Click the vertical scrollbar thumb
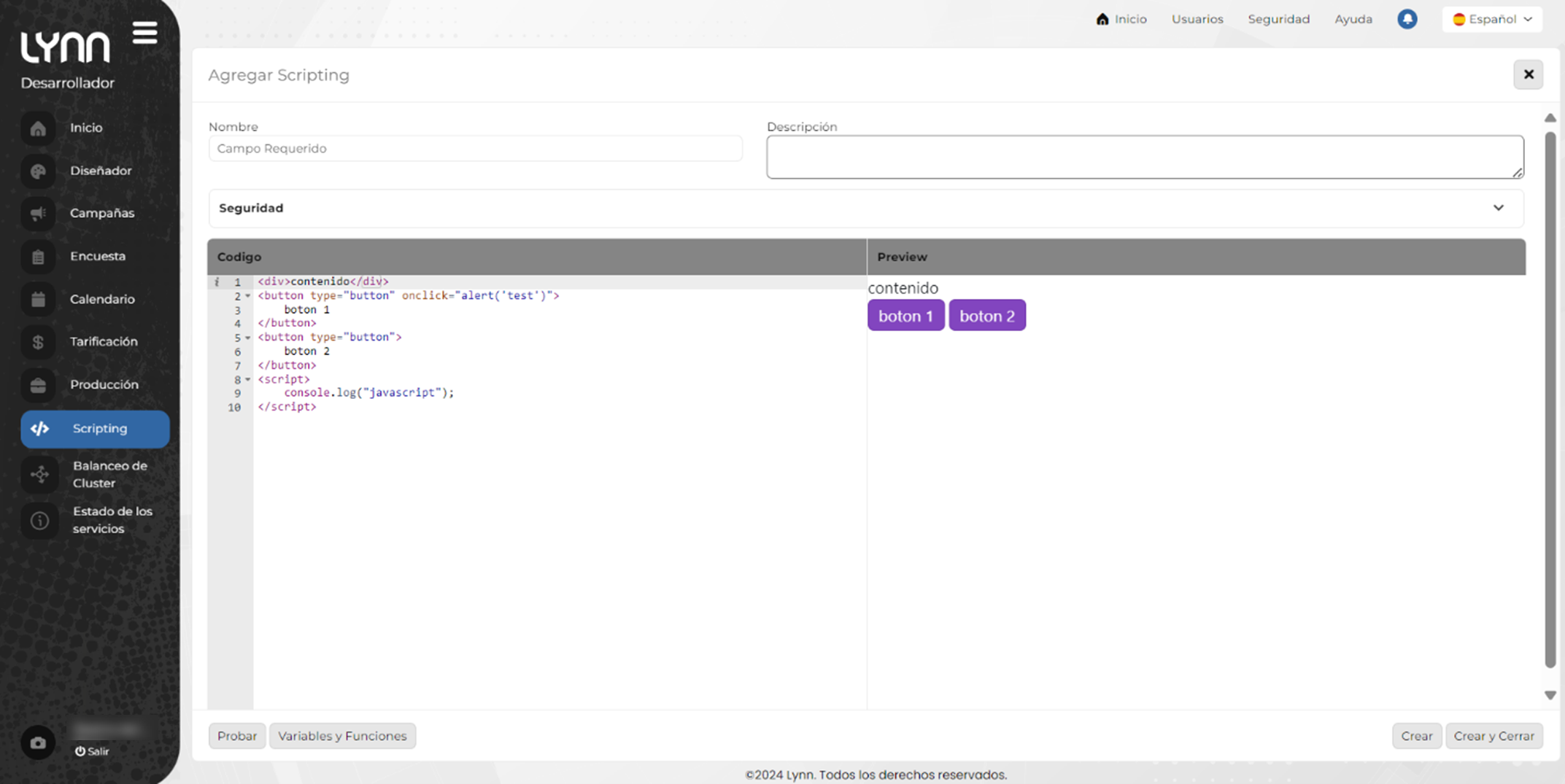This screenshot has width=1565, height=784. point(1550,399)
